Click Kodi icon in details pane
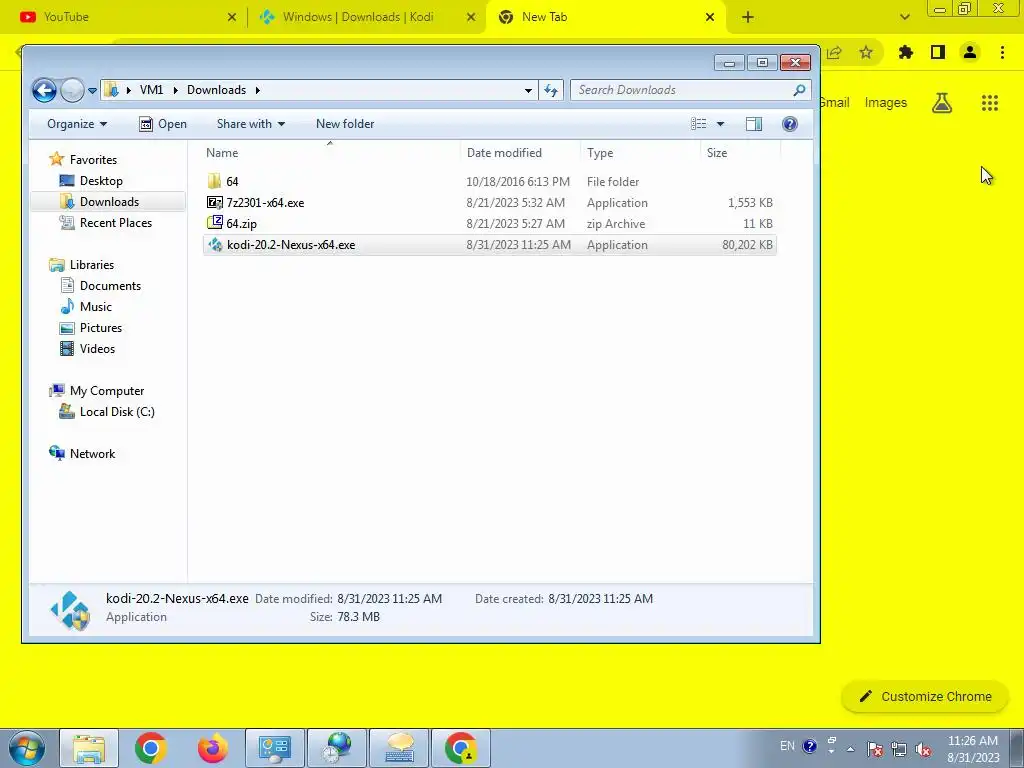1024x768 pixels. point(69,610)
